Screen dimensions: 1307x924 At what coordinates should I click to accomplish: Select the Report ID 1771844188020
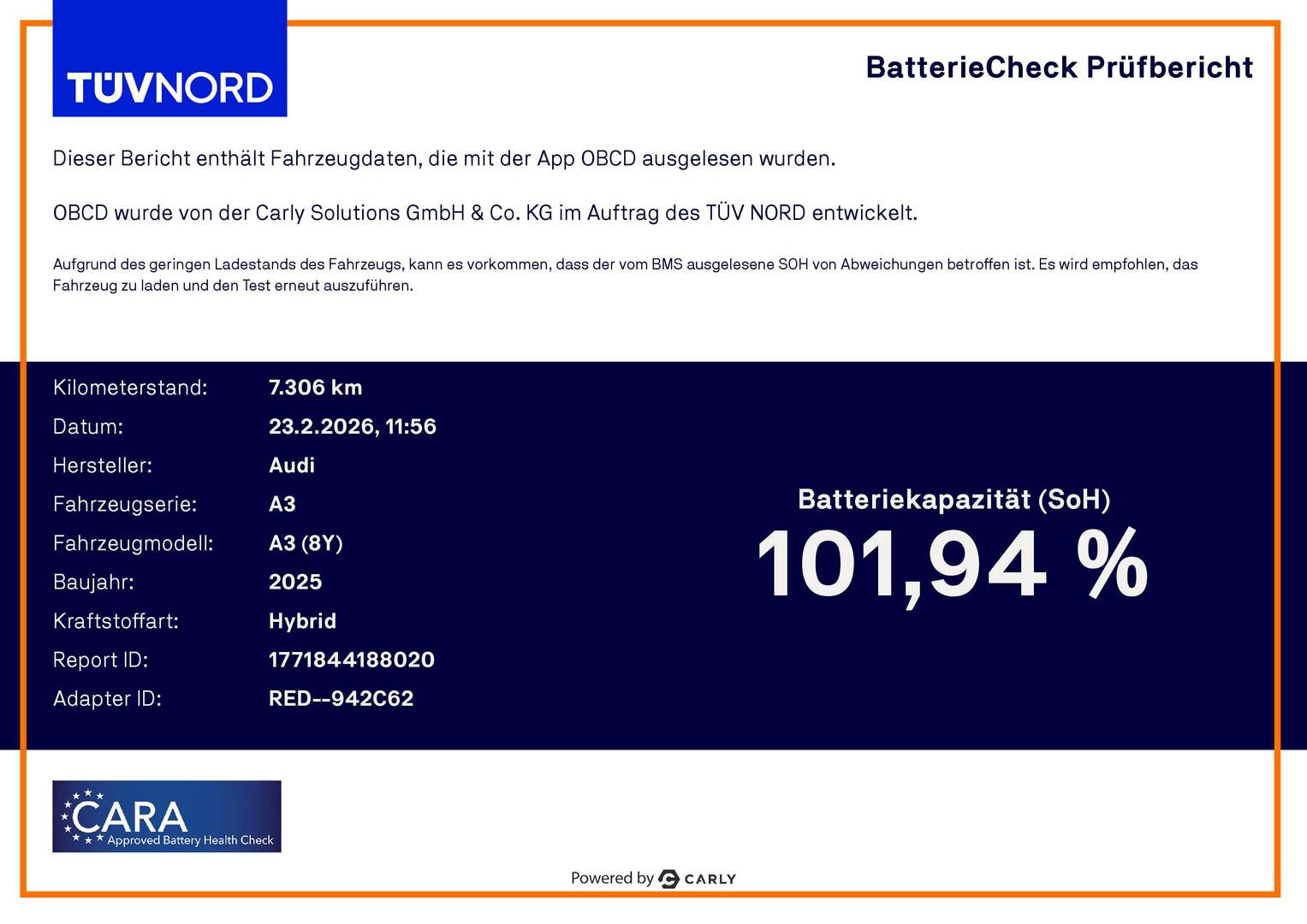[x=352, y=660]
